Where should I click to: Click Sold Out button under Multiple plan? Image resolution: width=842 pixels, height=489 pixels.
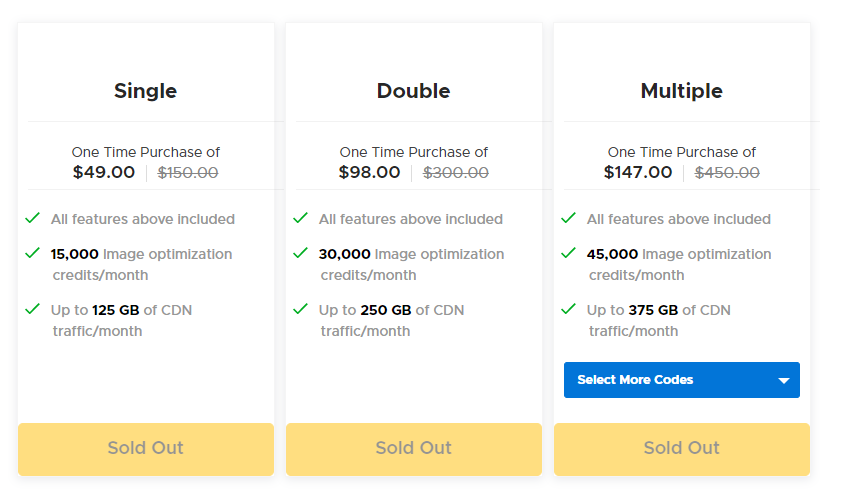682,448
